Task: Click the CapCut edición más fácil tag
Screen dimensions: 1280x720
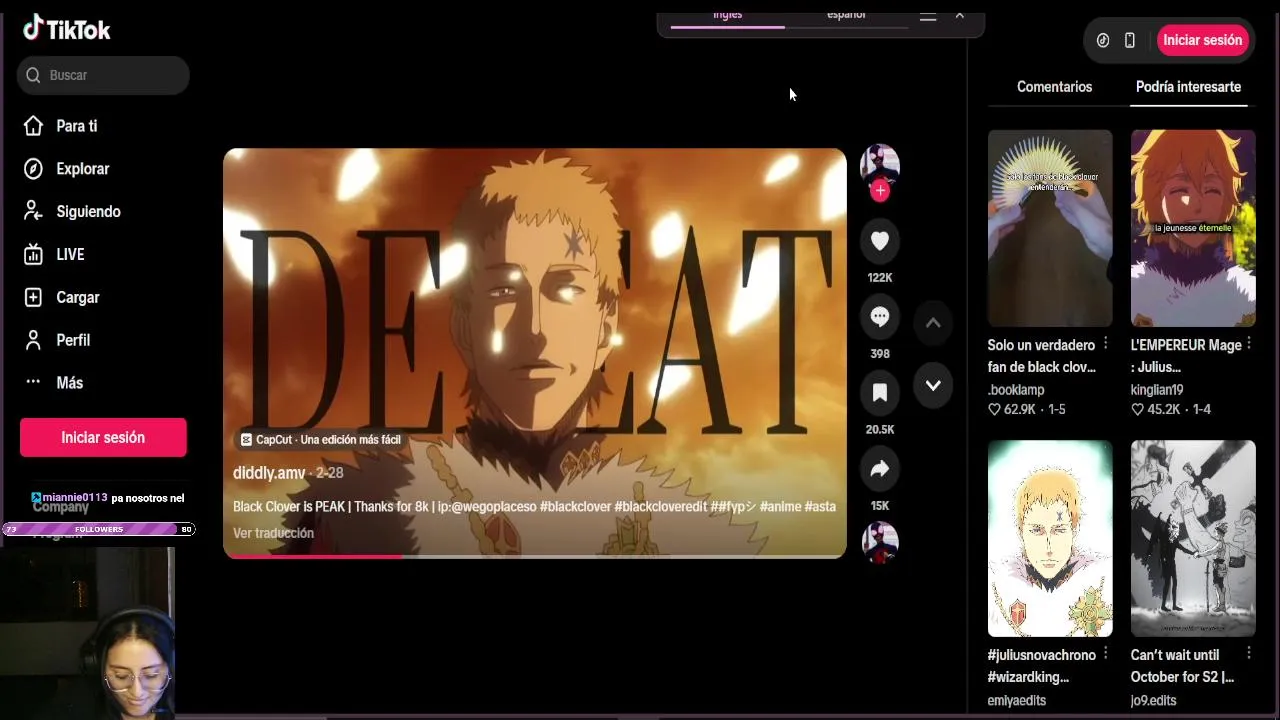Action: [320, 440]
